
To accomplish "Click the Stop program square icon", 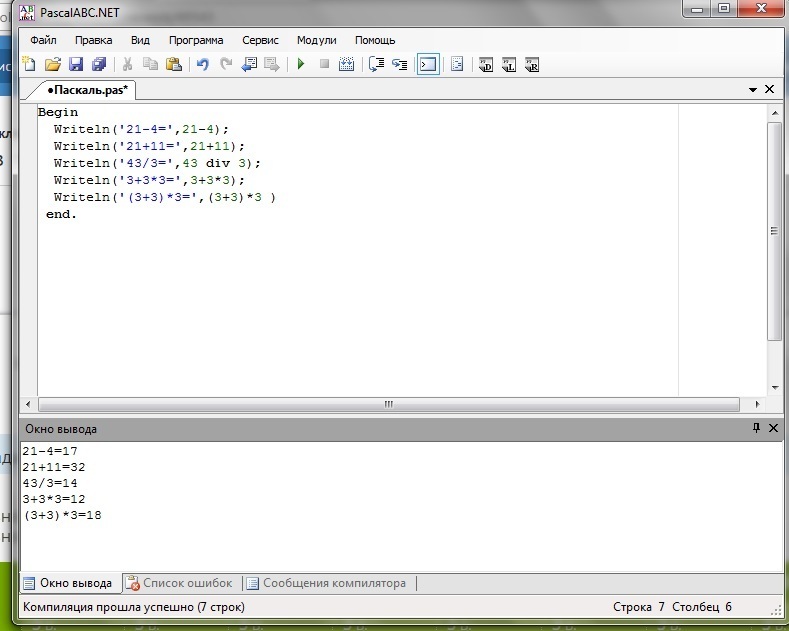I will coord(324,64).
